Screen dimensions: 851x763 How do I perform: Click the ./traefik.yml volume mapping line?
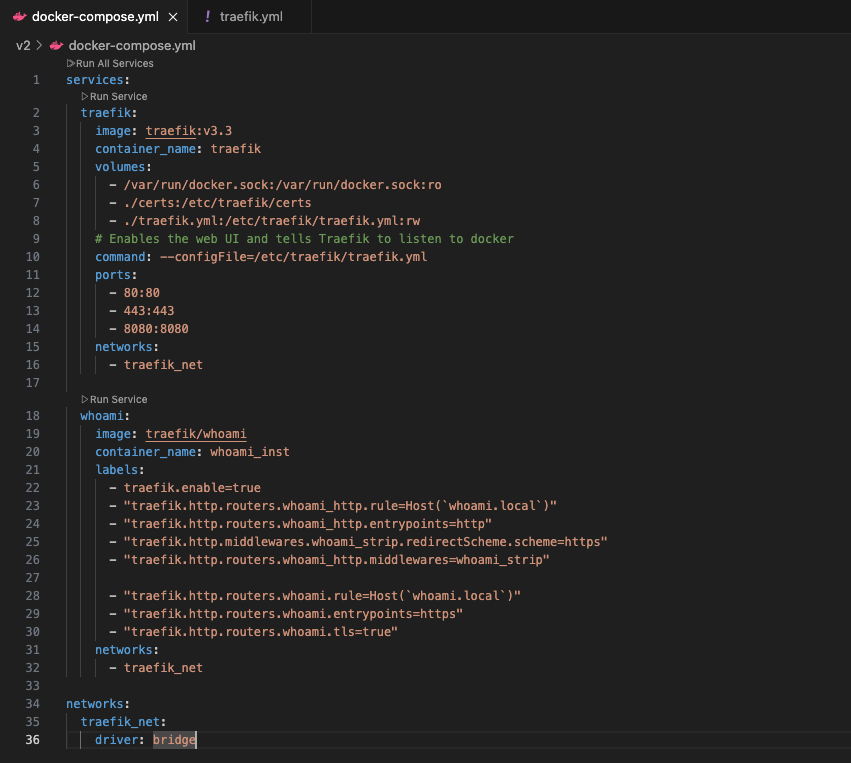coord(271,221)
